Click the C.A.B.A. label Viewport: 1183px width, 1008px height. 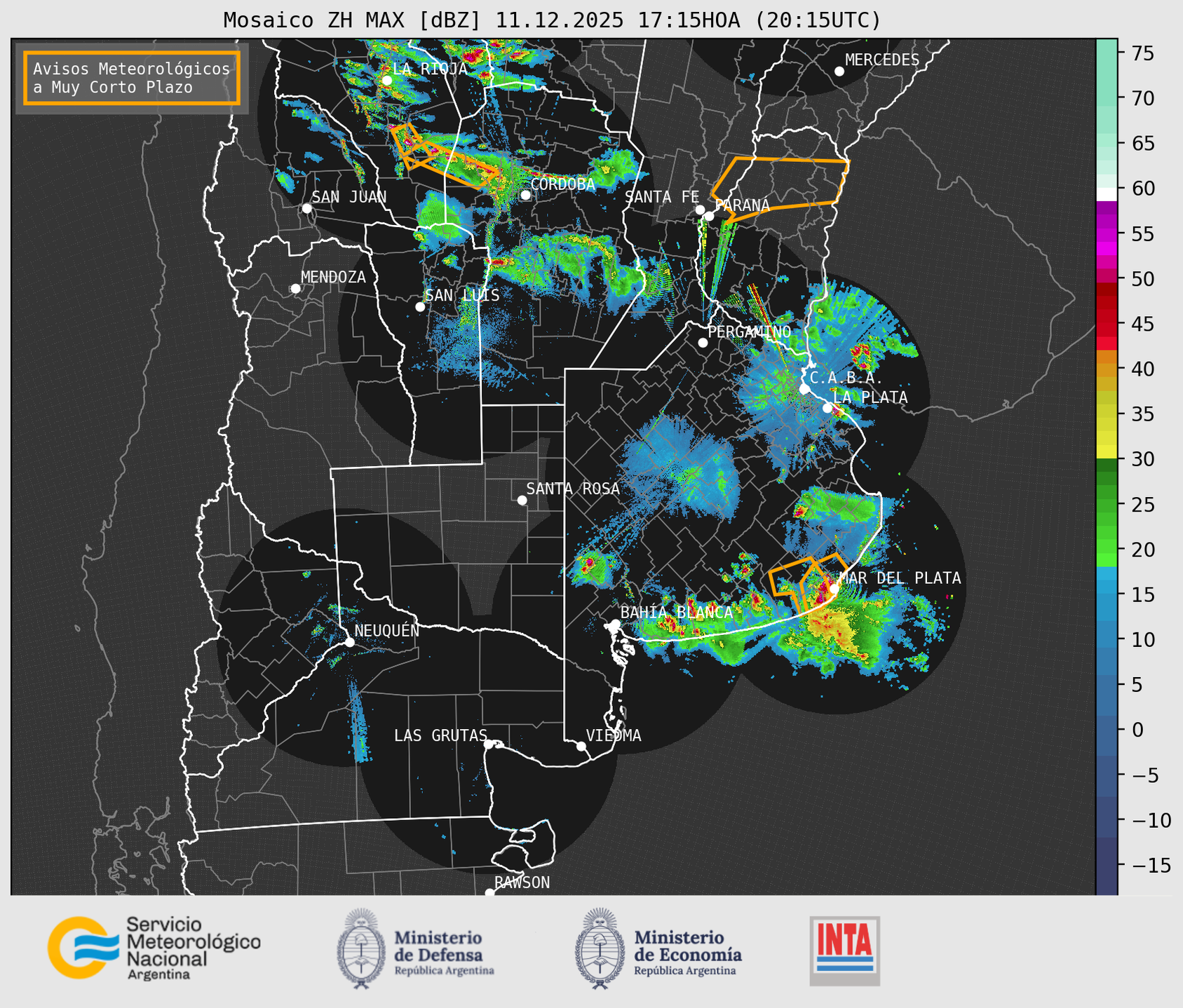click(846, 378)
